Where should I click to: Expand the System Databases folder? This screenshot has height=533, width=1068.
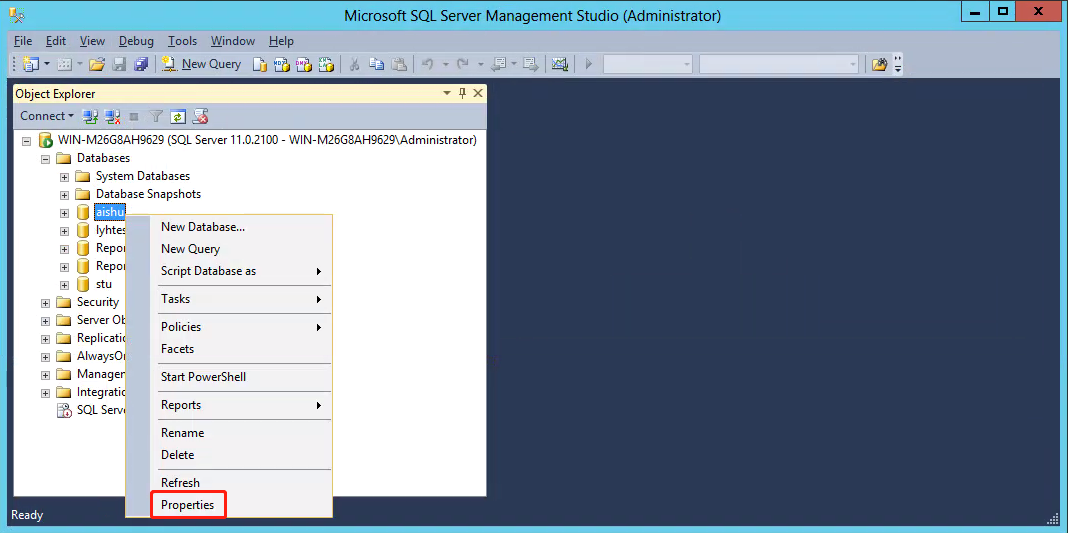[x=65, y=177]
